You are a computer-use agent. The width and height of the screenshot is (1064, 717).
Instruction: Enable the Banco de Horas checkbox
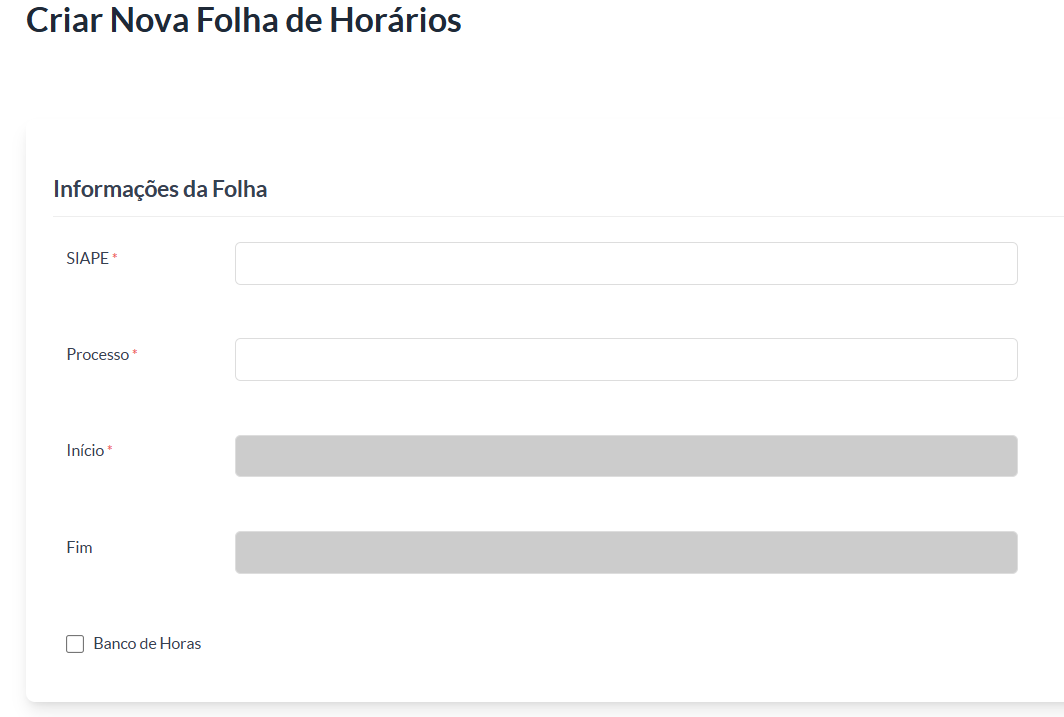(x=75, y=644)
